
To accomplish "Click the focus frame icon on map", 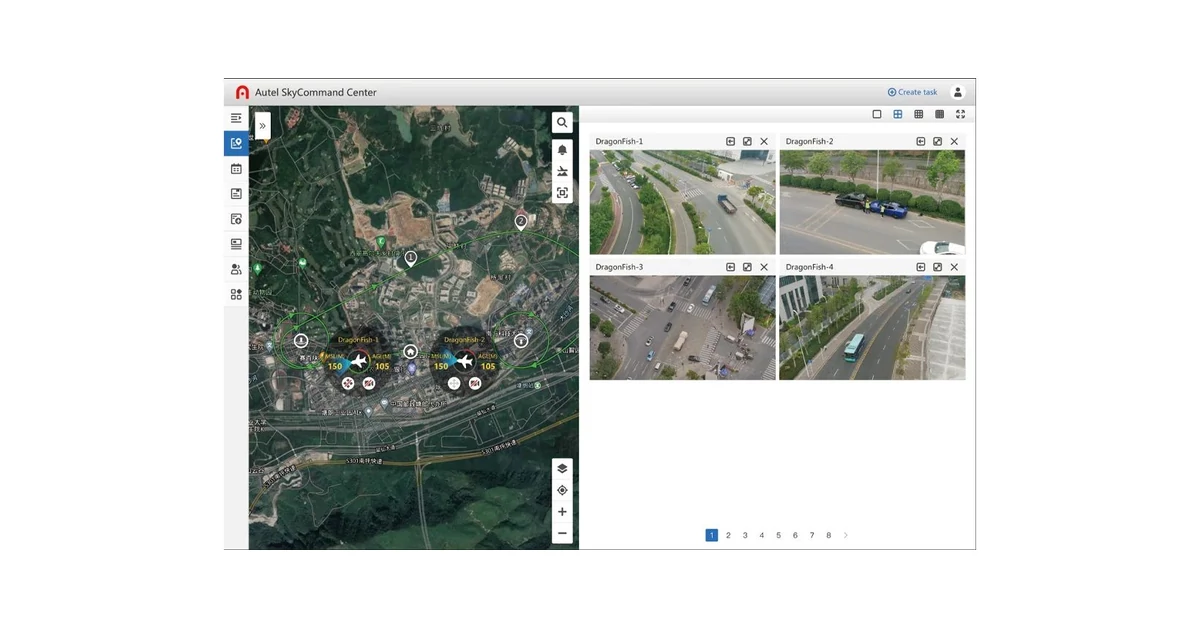I will coord(562,192).
